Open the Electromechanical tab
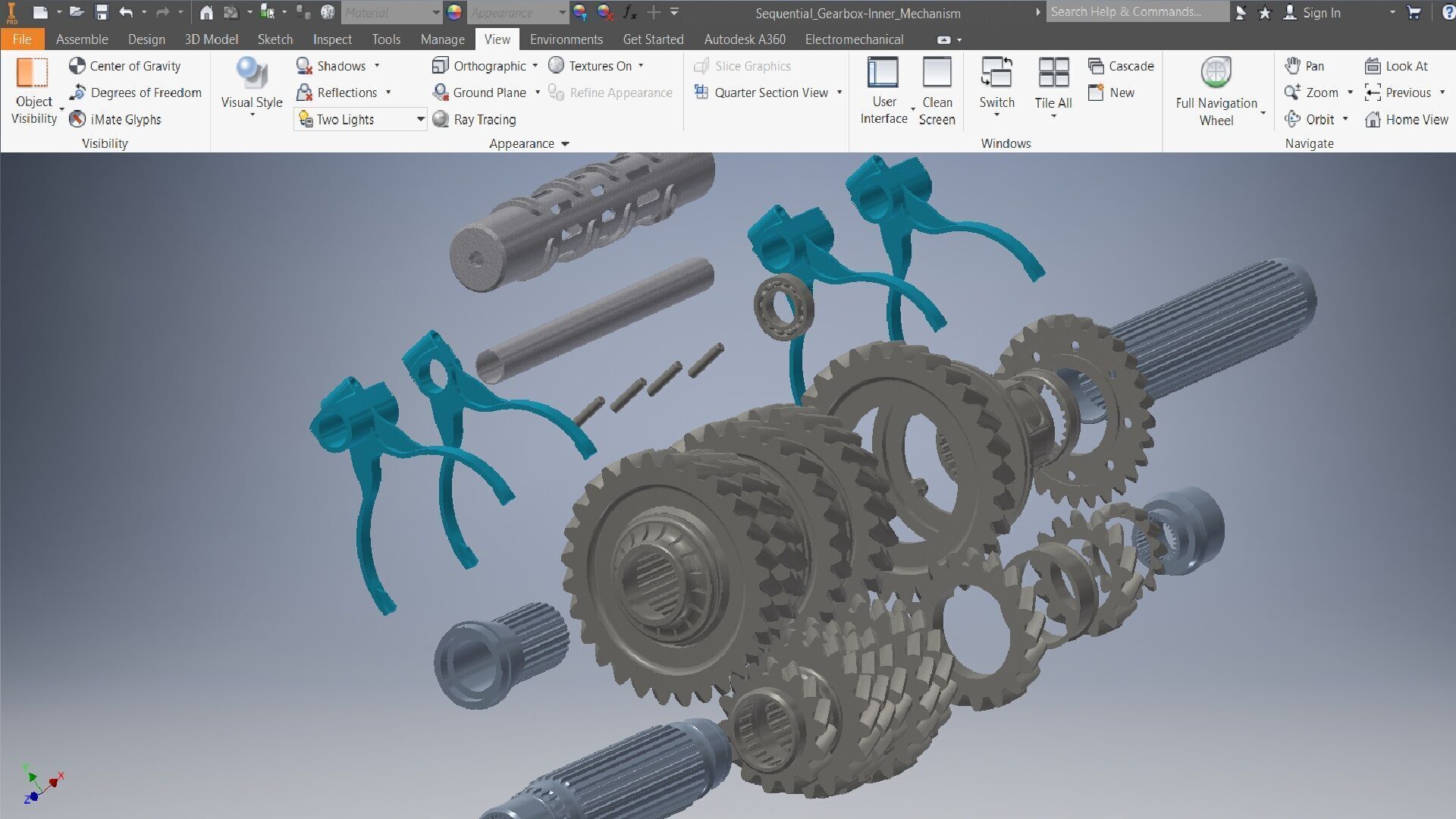This screenshot has height=819, width=1456. [x=854, y=39]
